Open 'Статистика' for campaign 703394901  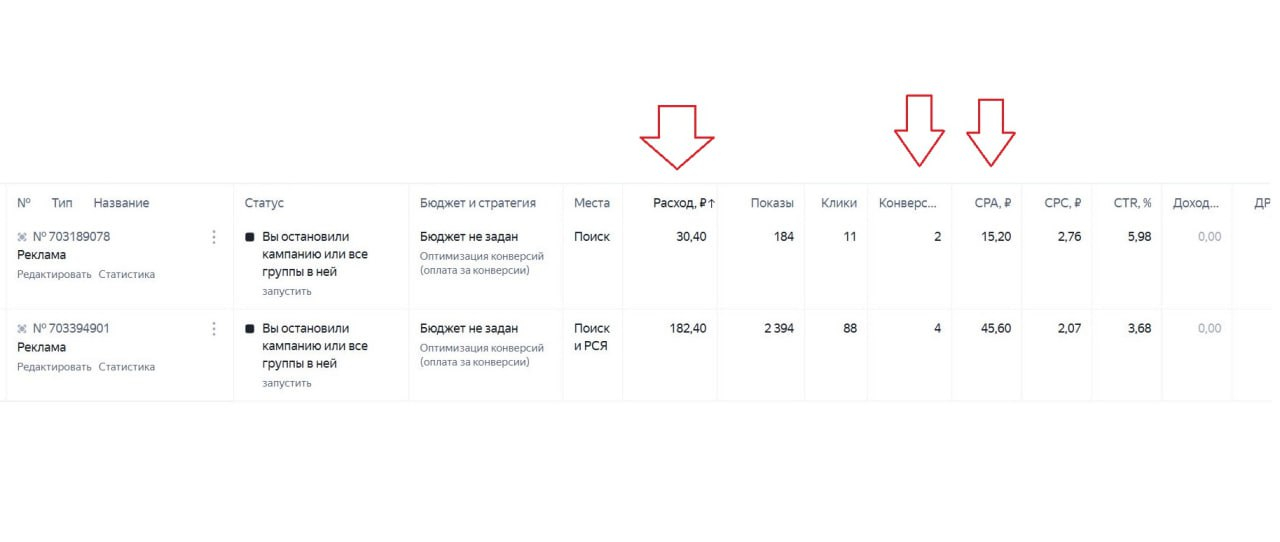(x=126, y=367)
